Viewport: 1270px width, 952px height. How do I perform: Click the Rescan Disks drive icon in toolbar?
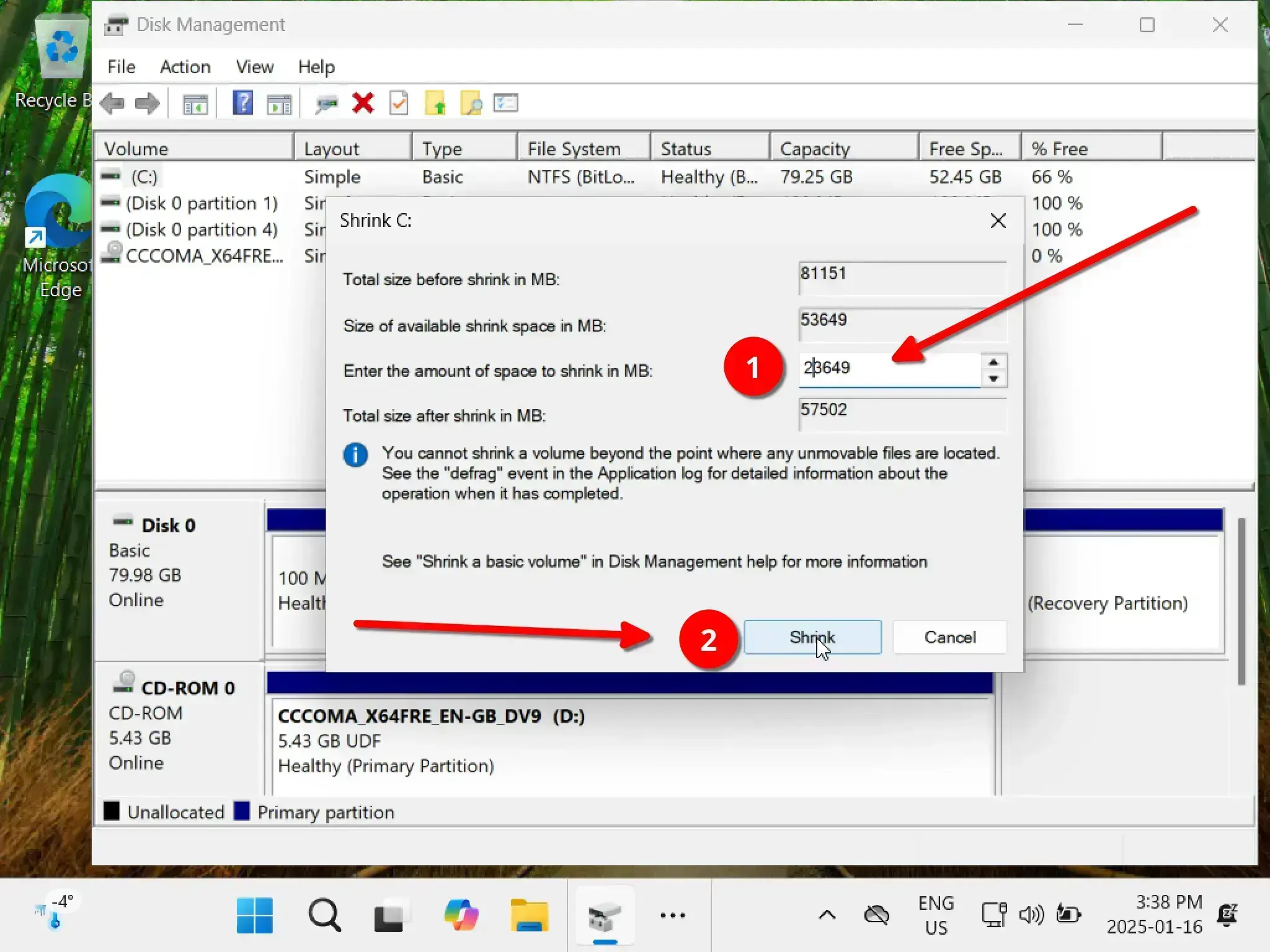(326, 104)
